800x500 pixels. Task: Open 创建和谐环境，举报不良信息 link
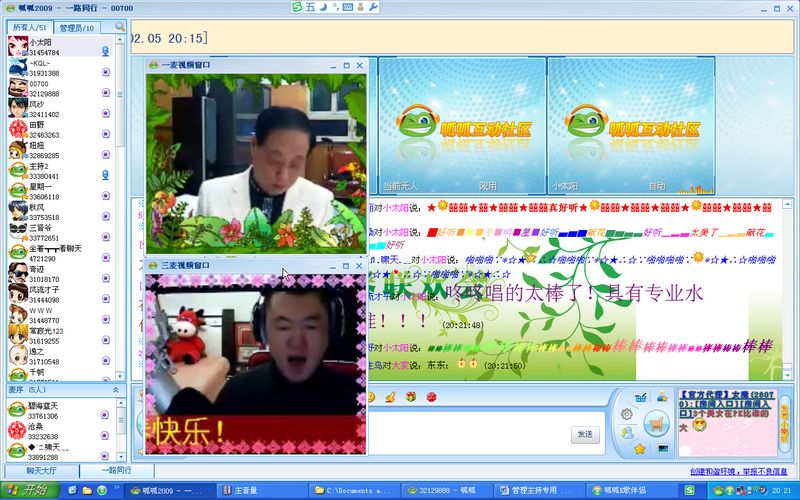pyautogui.click(x=738, y=471)
